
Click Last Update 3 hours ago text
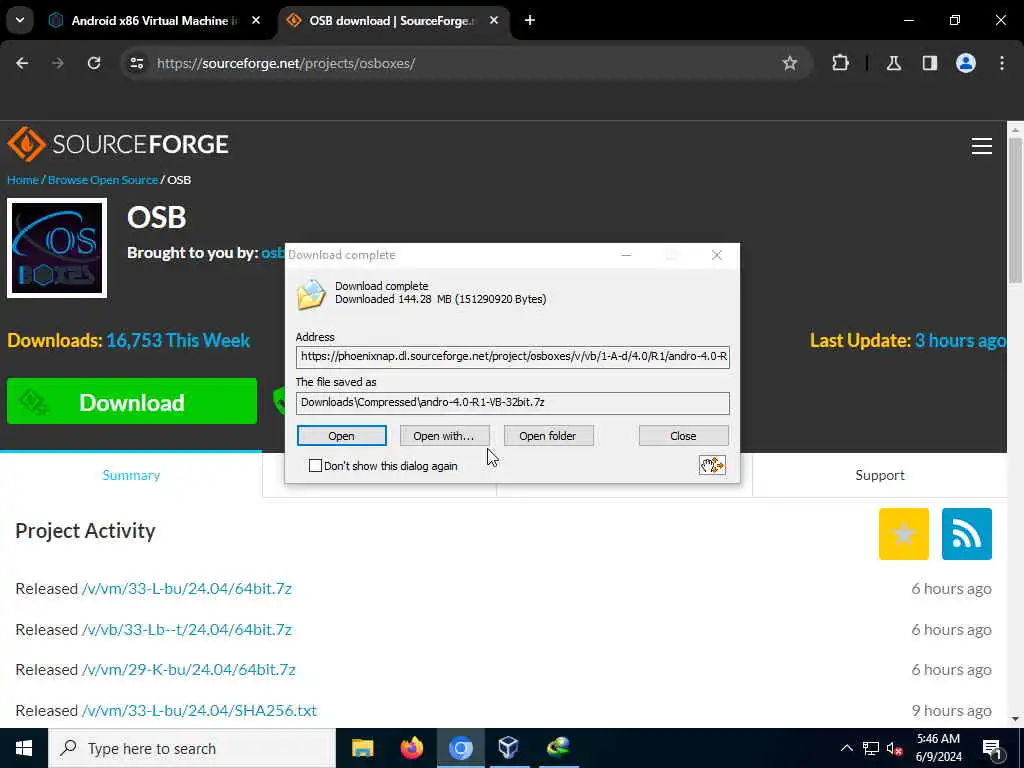[908, 340]
